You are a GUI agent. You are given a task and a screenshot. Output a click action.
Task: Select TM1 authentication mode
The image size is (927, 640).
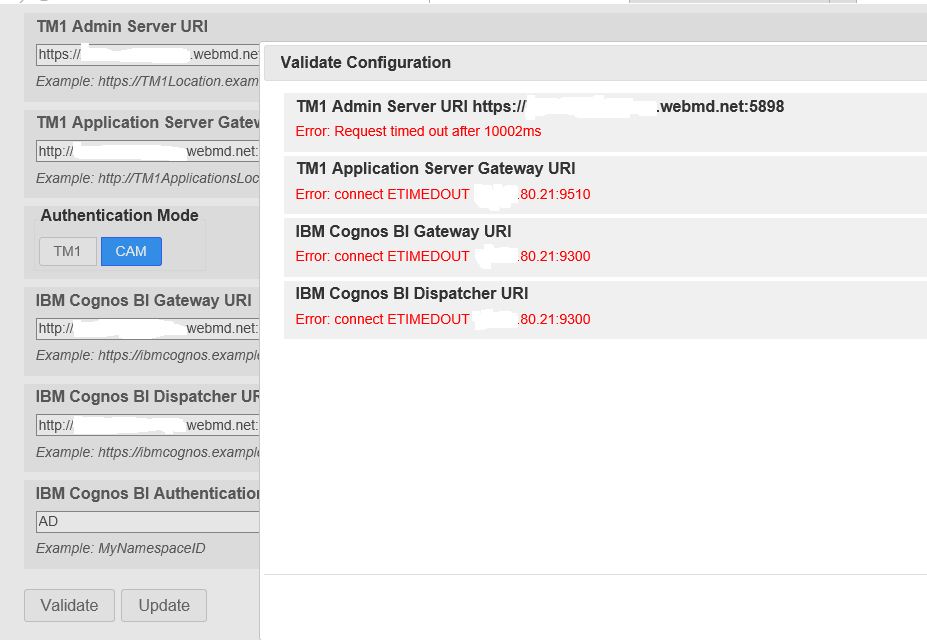[68, 251]
